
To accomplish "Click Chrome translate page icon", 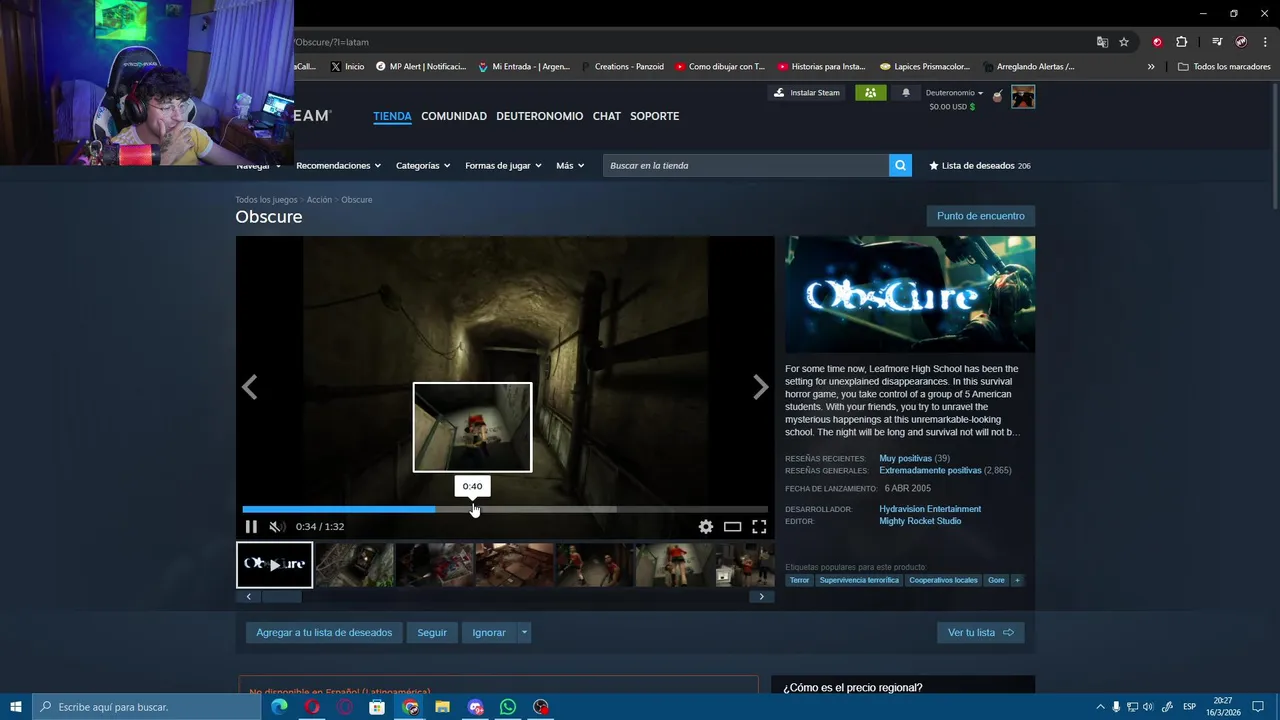I will click(1102, 42).
